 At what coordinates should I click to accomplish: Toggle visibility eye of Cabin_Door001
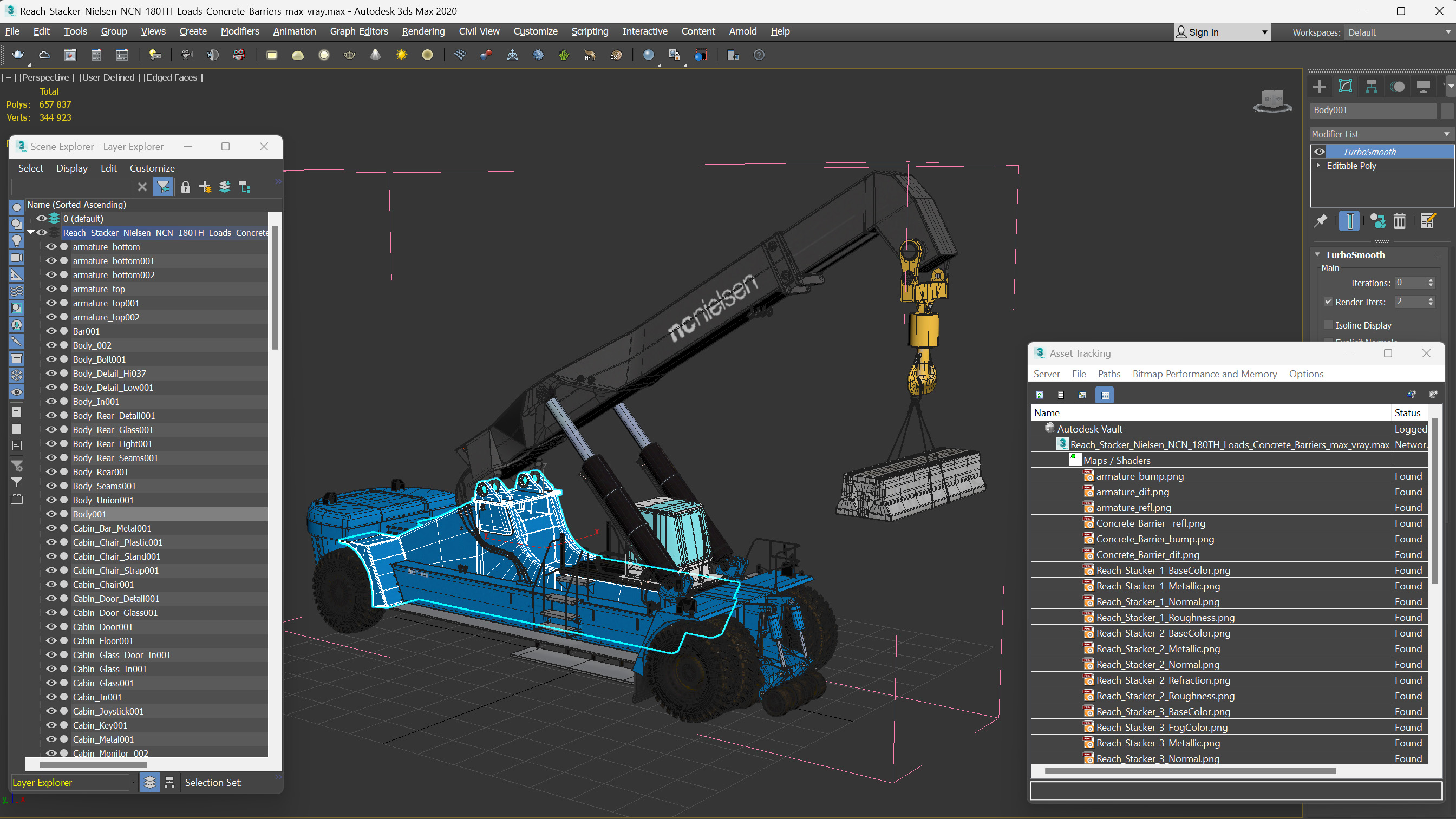tap(51, 627)
